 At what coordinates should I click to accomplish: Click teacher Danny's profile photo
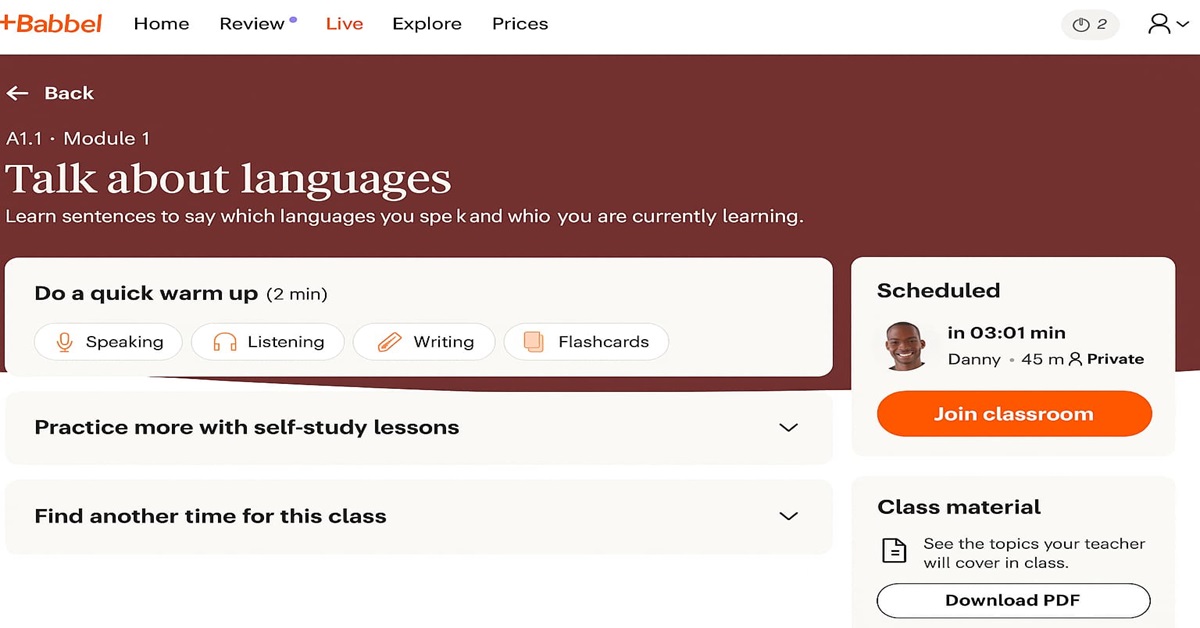[x=906, y=346]
